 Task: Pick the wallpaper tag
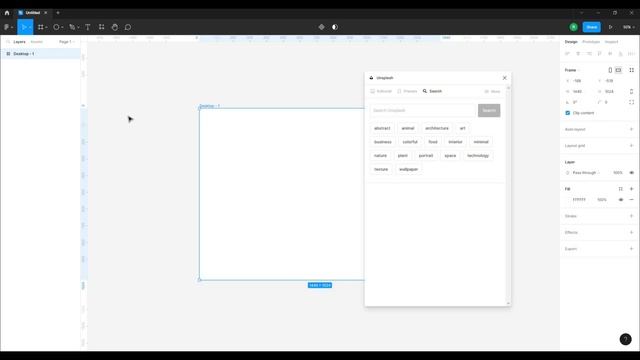pos(409,169)
